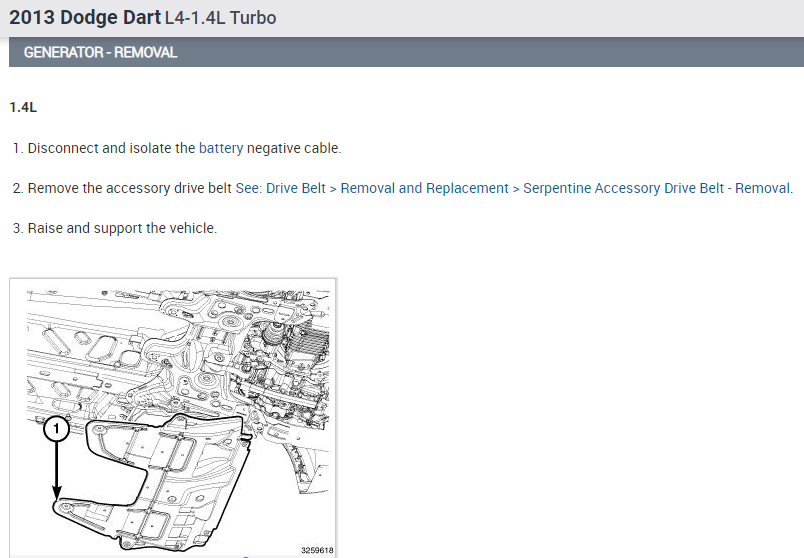This screenshot has height=558, width=804.
Task: Click figure number 3259618 in the diagram
Action: point(317,550)
